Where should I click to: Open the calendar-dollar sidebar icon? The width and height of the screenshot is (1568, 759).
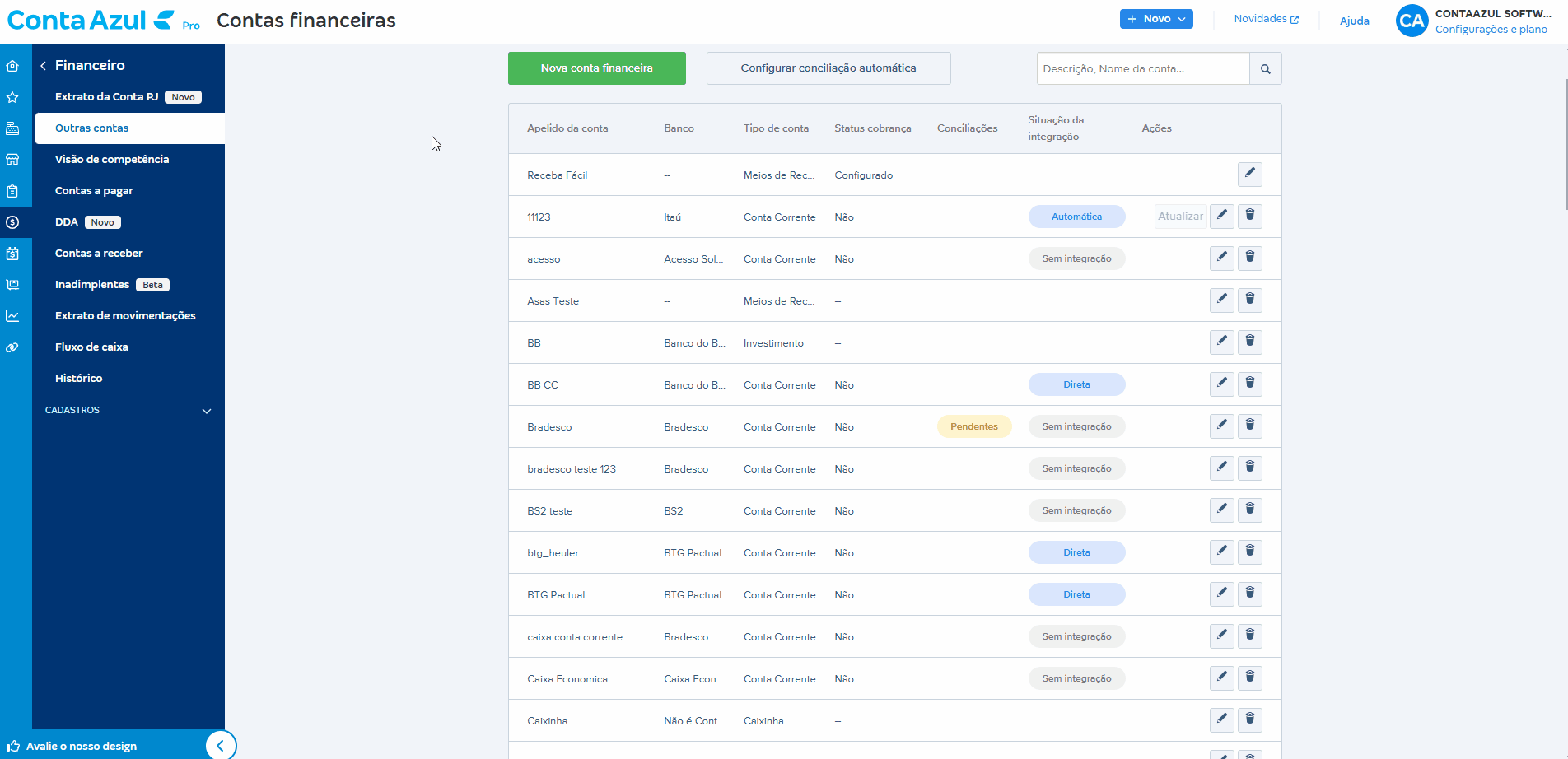(12, 254)
